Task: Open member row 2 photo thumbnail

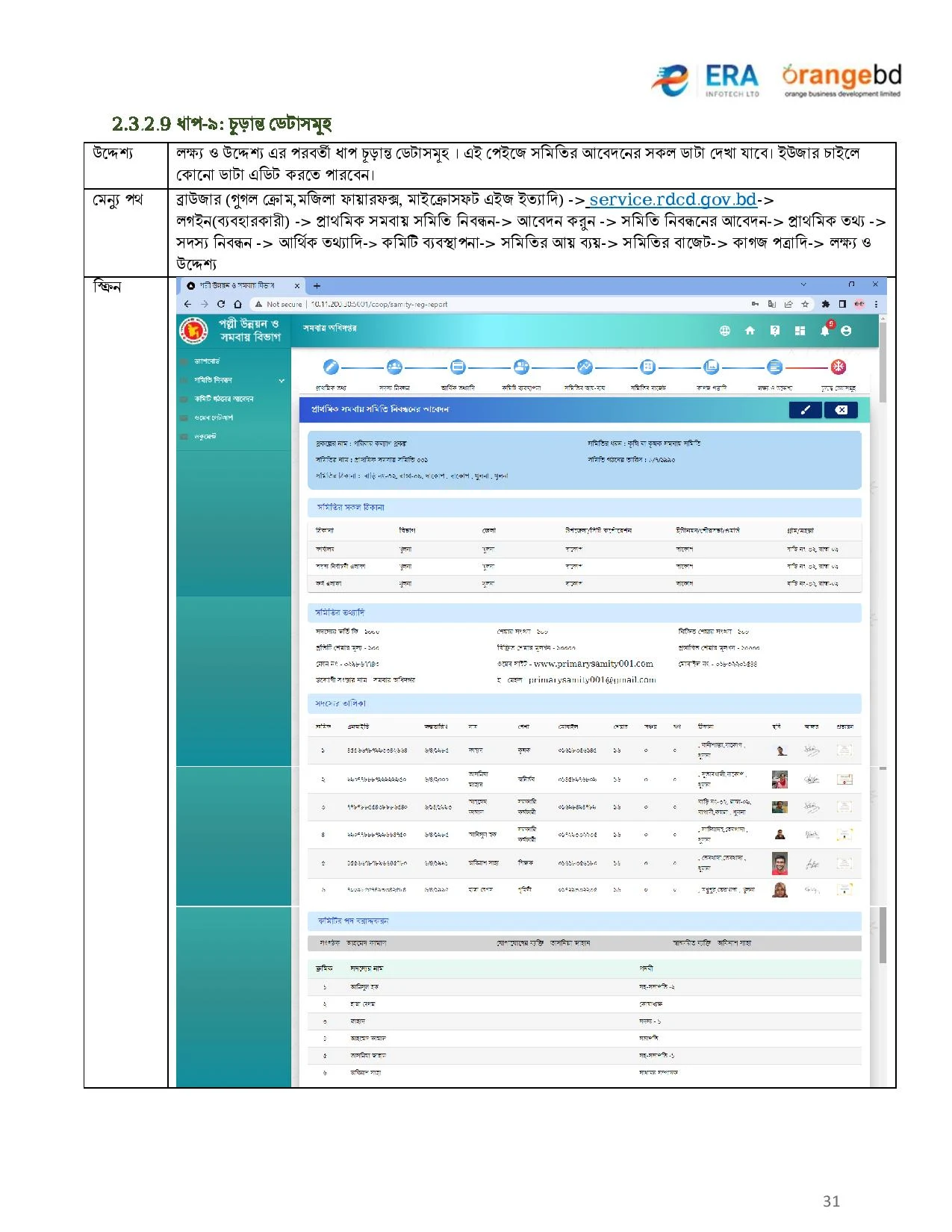Action: tap(780, 780)
